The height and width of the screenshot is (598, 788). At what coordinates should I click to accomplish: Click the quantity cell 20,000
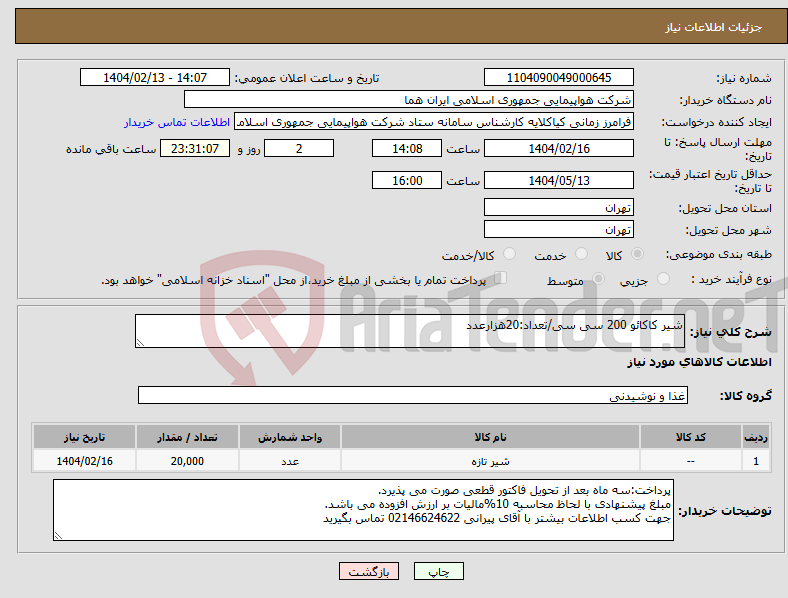pos(187,461)
